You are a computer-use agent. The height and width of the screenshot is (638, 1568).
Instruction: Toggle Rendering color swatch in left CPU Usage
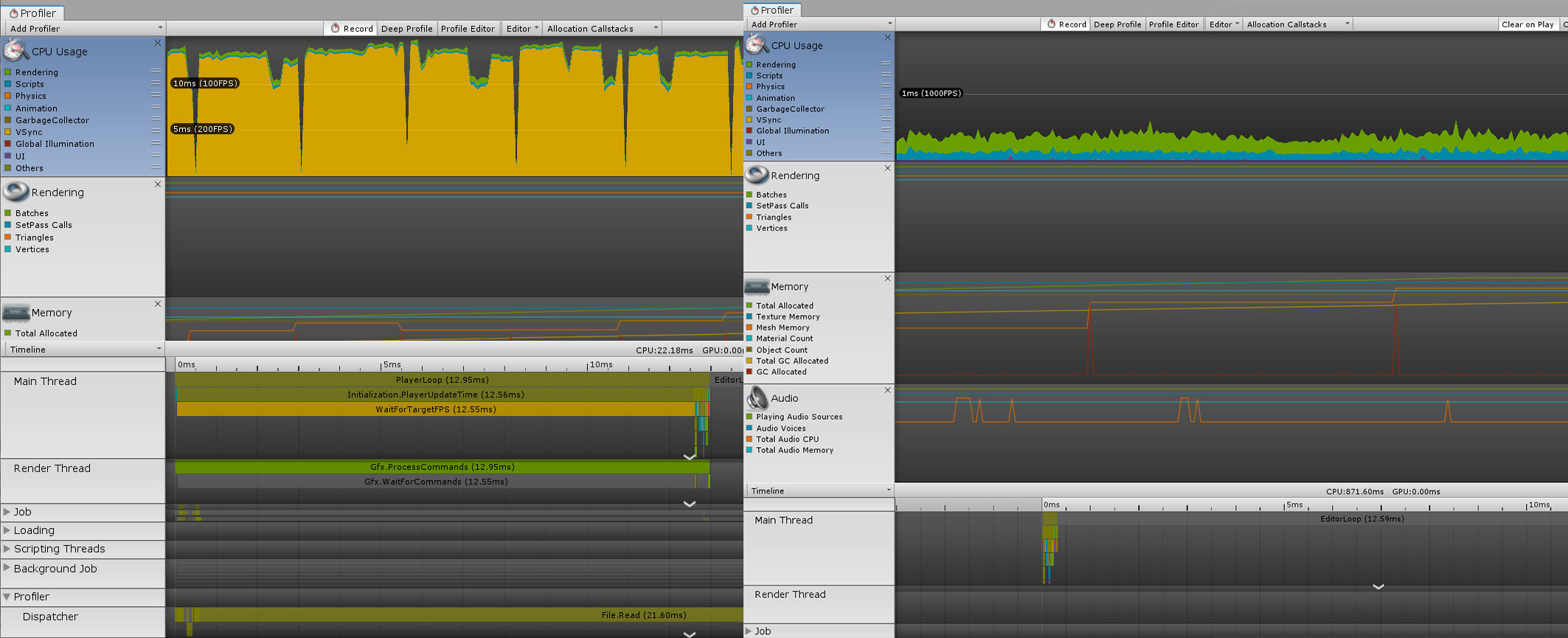pos(8,72)
